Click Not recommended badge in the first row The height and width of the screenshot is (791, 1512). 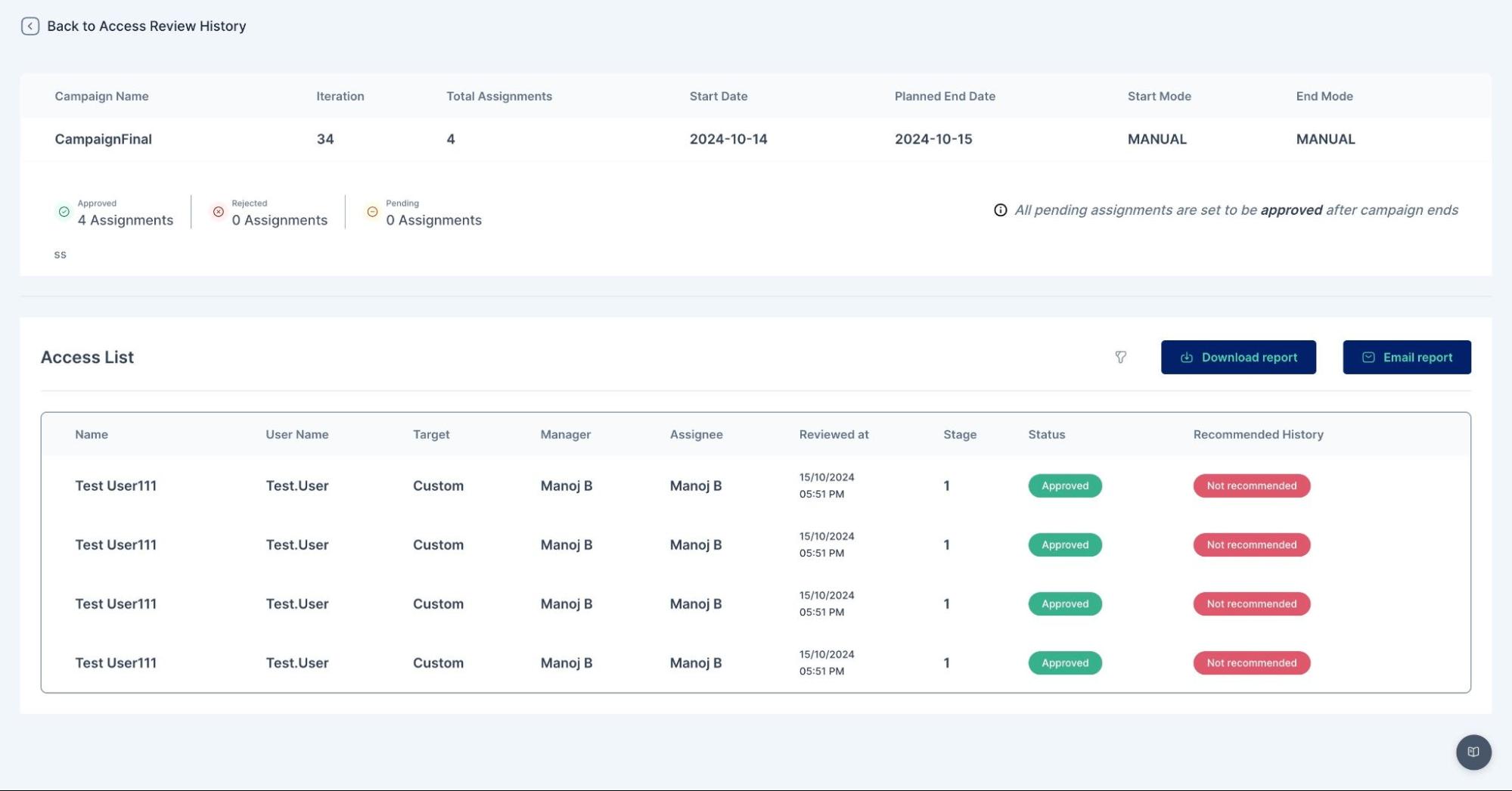1251,486
